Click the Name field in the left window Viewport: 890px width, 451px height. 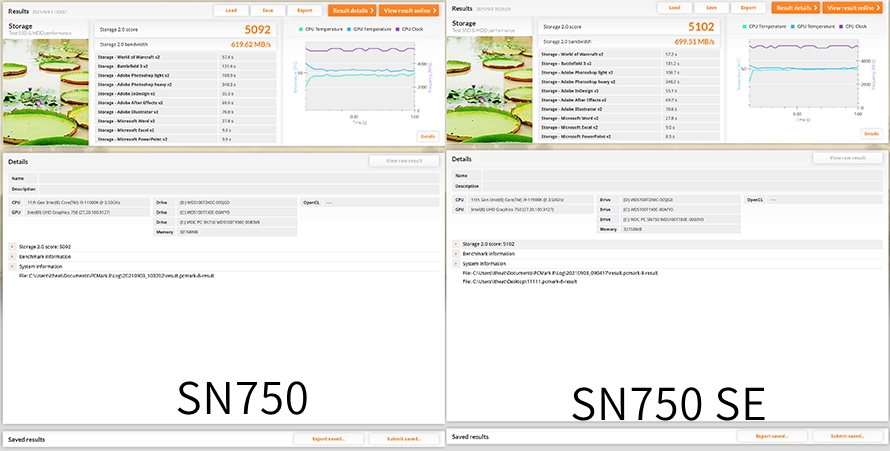point(239,178)
